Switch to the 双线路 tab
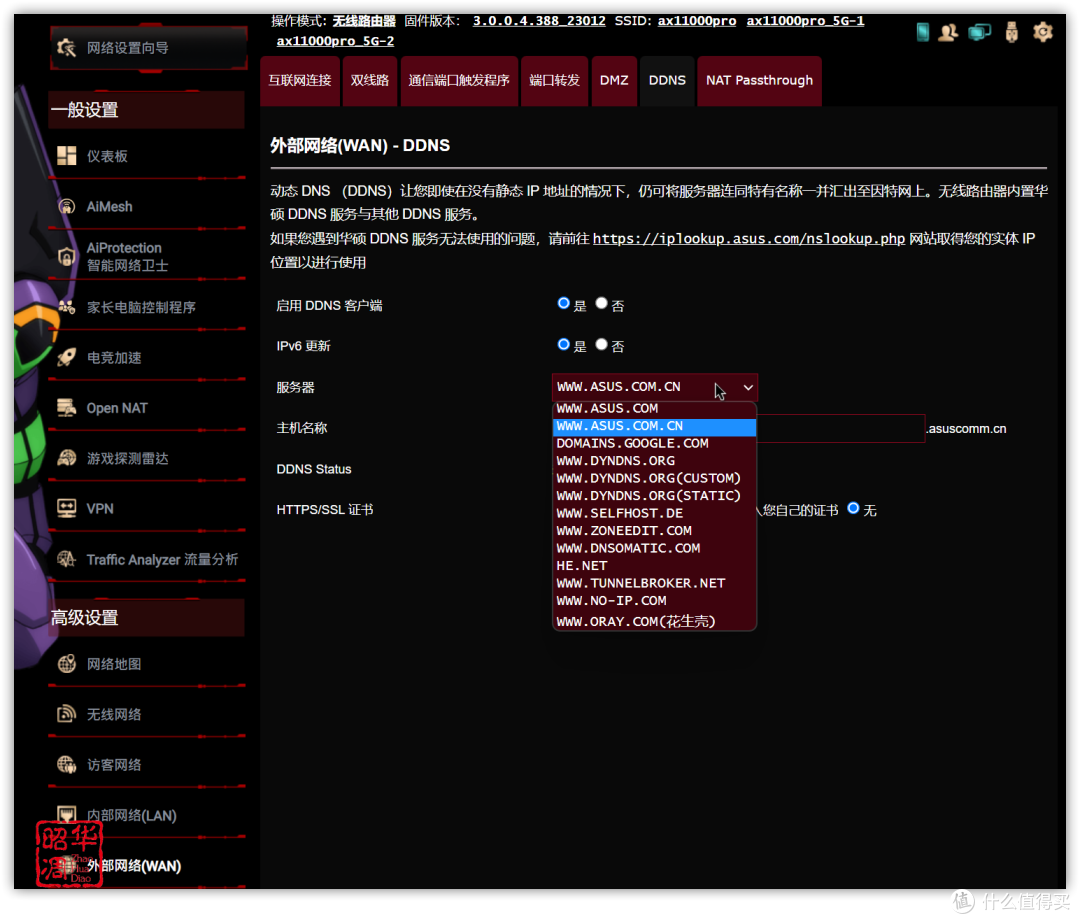The image size is (1080, 924). (x=370, y=81)
